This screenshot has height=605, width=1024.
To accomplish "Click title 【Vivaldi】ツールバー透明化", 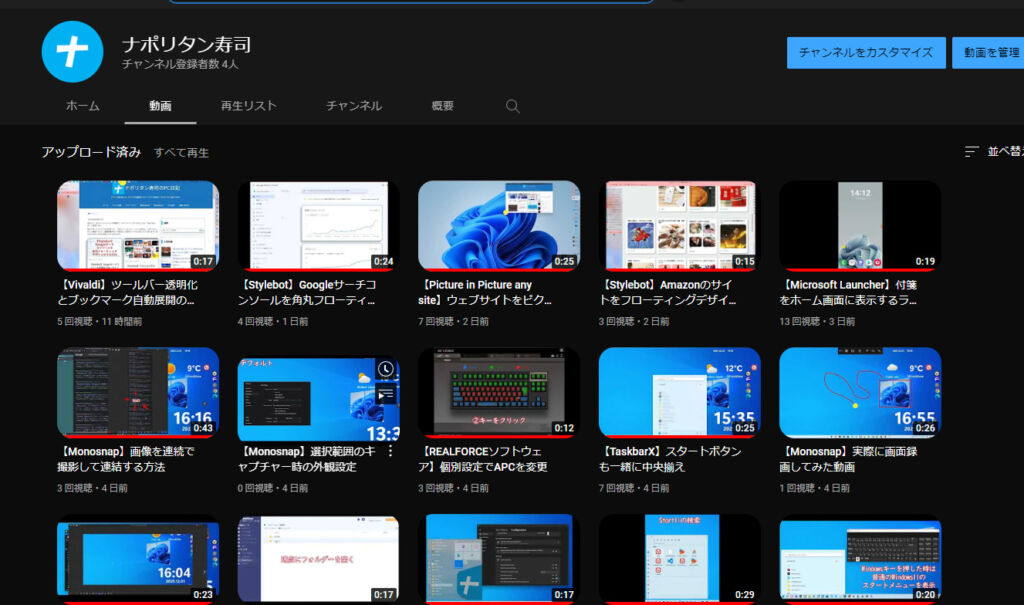I will click(127, 293).
